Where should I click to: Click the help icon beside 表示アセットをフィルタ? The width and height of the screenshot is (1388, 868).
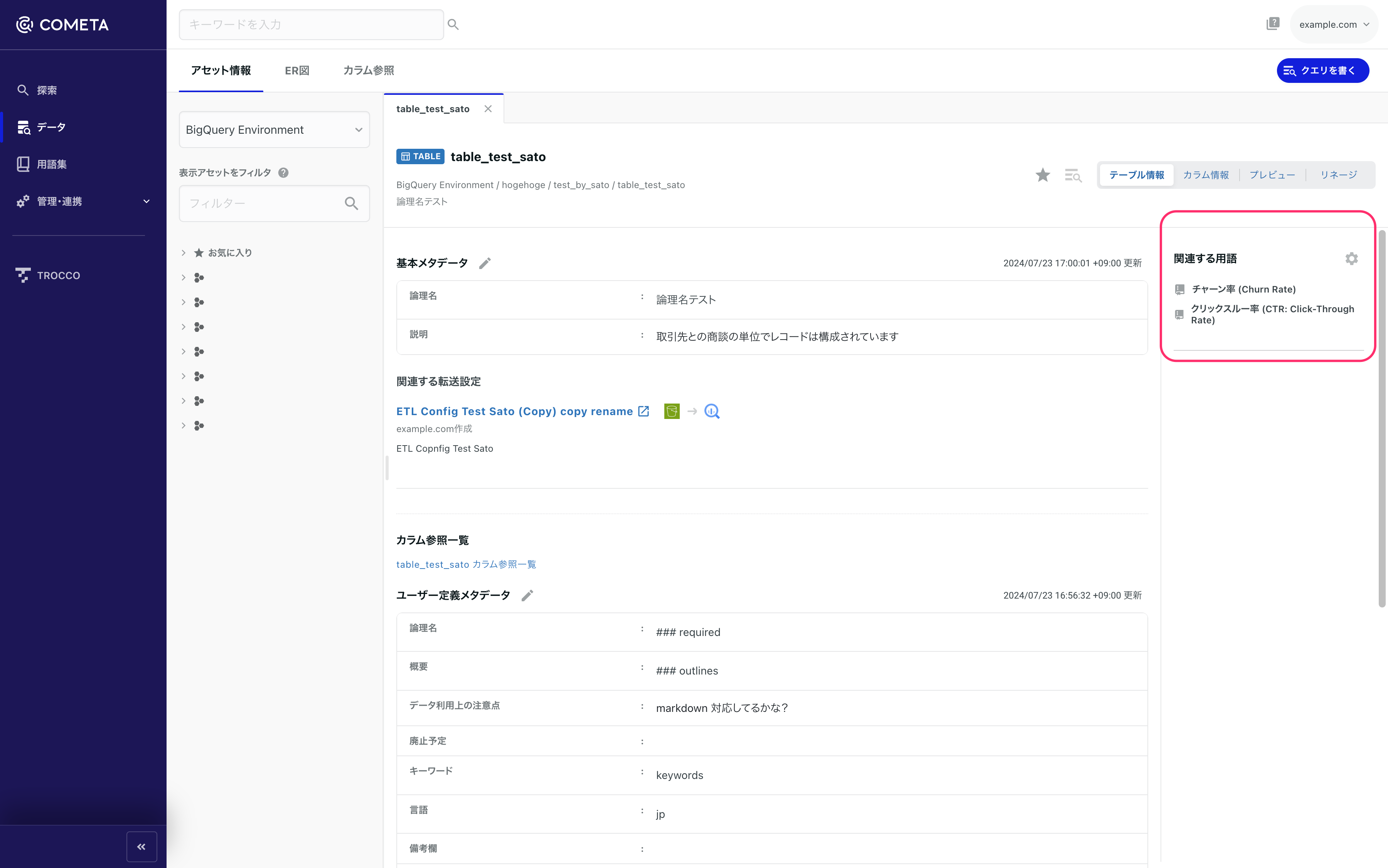click(x=283, y=173)
